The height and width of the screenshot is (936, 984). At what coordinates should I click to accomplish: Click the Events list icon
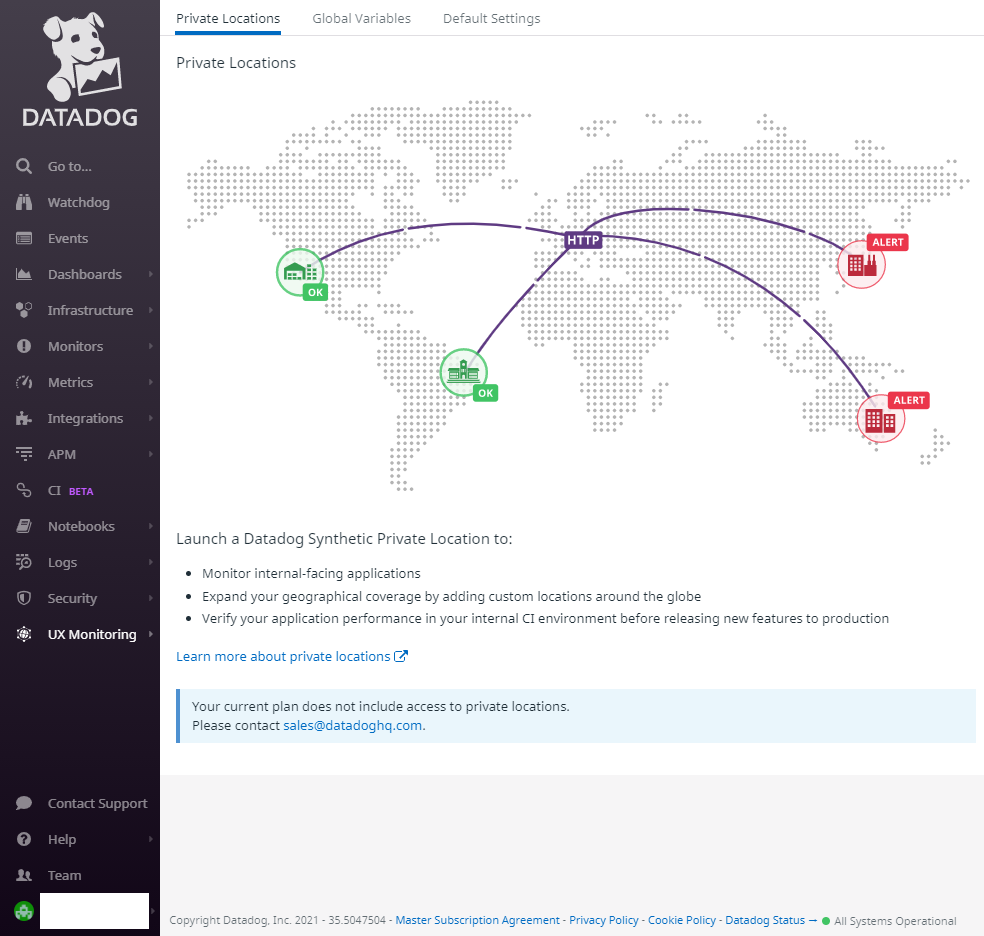coord(24,238)
